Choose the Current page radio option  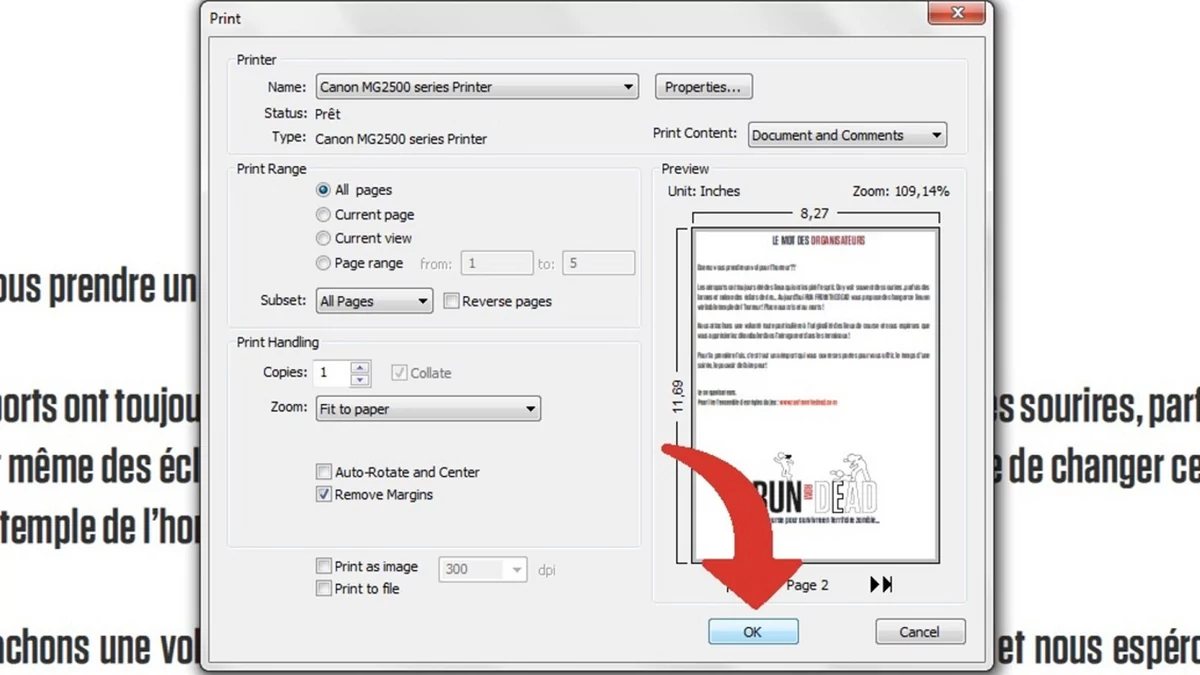323,214
